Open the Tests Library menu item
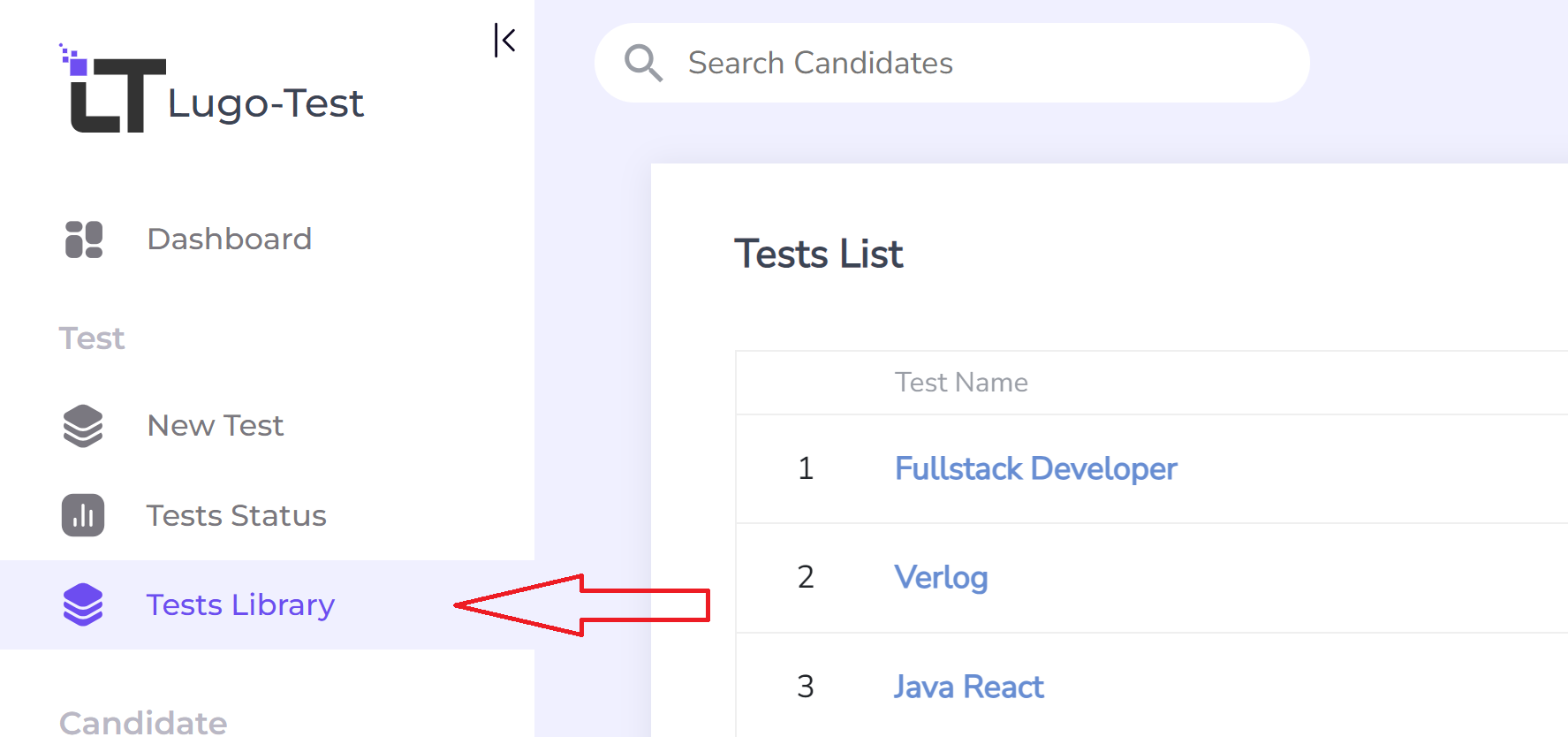This screenshot has height=737, width=1568. [x=240, y=604]
